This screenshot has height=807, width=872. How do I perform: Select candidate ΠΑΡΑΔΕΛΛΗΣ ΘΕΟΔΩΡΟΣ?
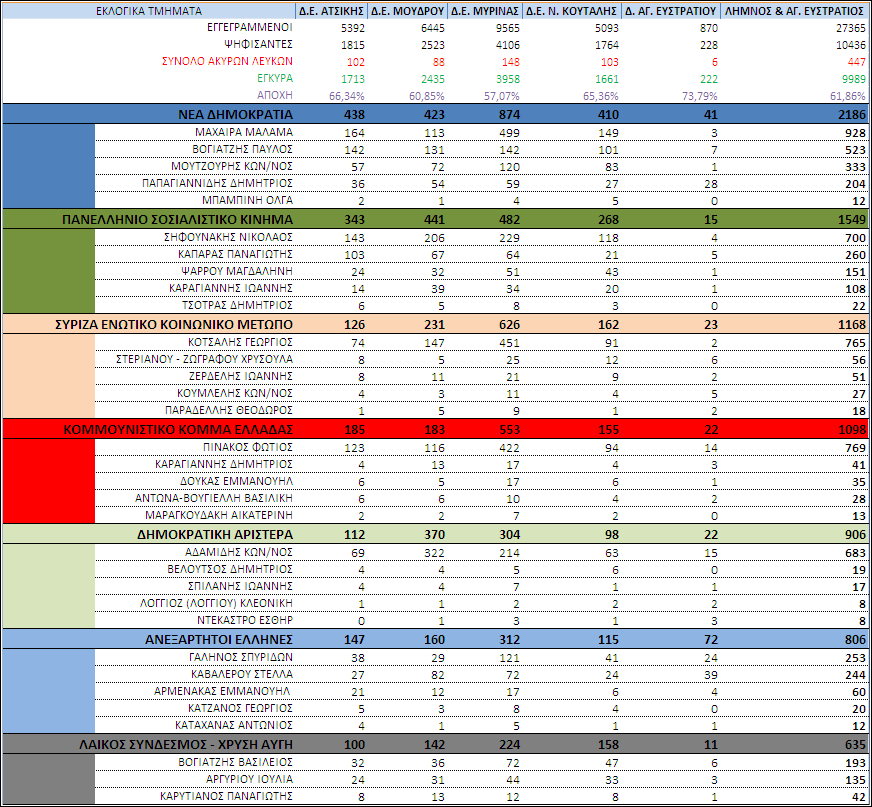pyautogui.click(x=229, y=410)
